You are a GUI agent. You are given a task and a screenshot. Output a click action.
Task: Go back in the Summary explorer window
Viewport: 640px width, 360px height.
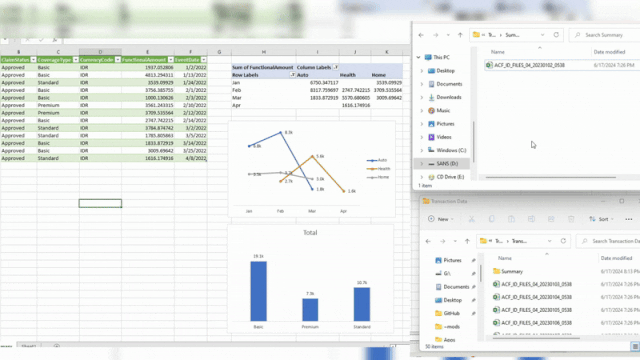point(421,35)
